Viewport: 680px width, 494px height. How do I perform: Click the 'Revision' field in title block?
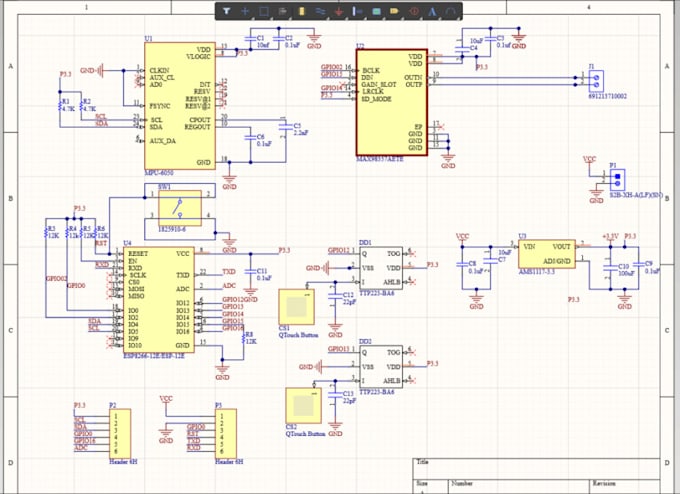tap(604, 483)
